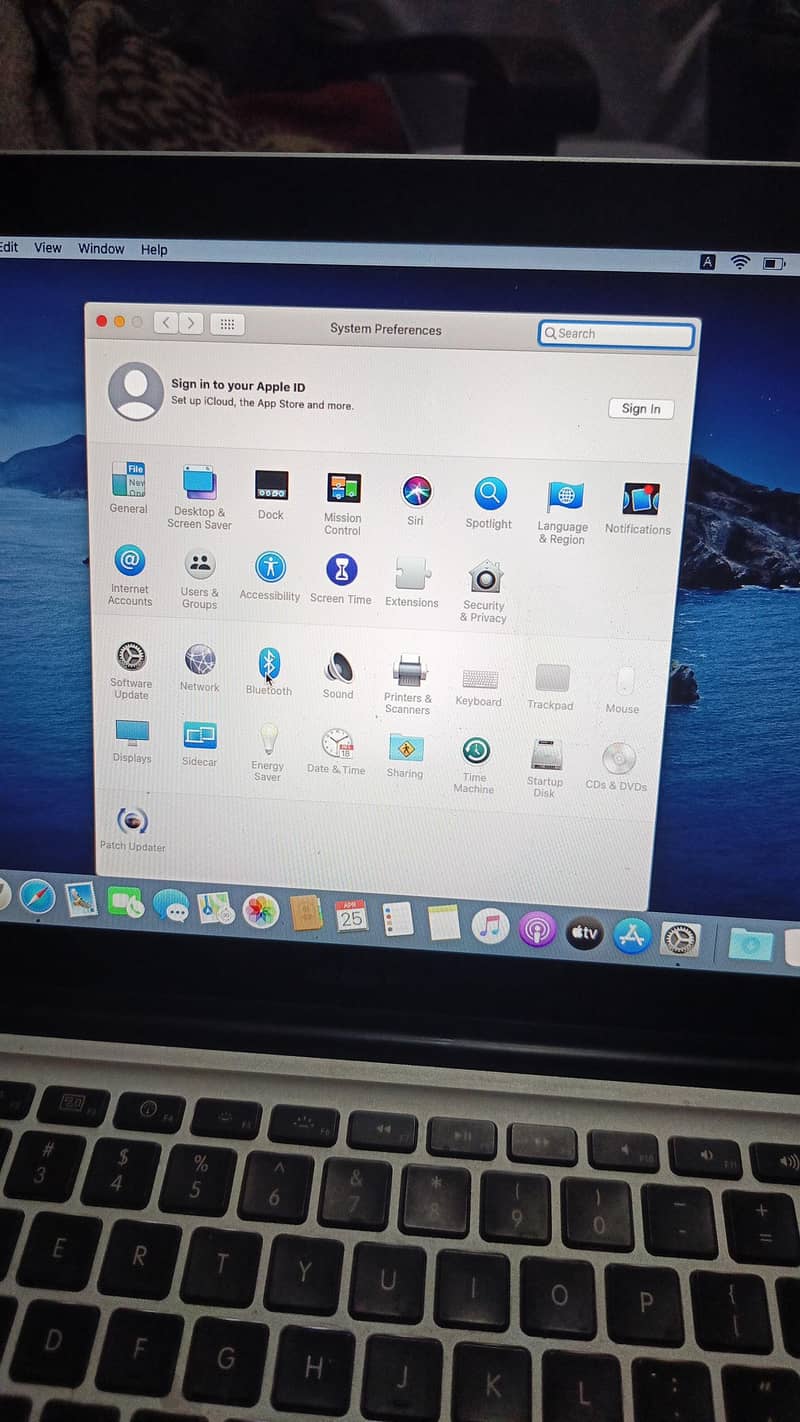The image size is (800, 1422).
Task: Open Energy Saver settings
Action: pos(268,753)
